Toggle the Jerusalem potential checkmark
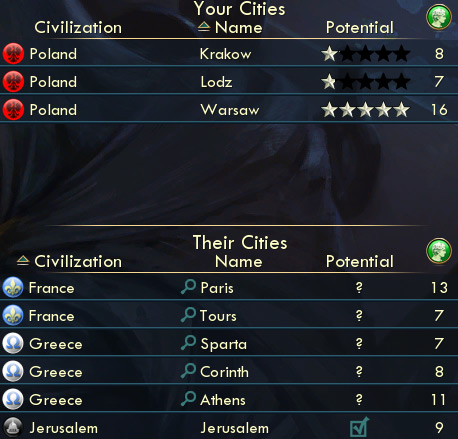This screenshot has height=439, width=458. [359, 427]
